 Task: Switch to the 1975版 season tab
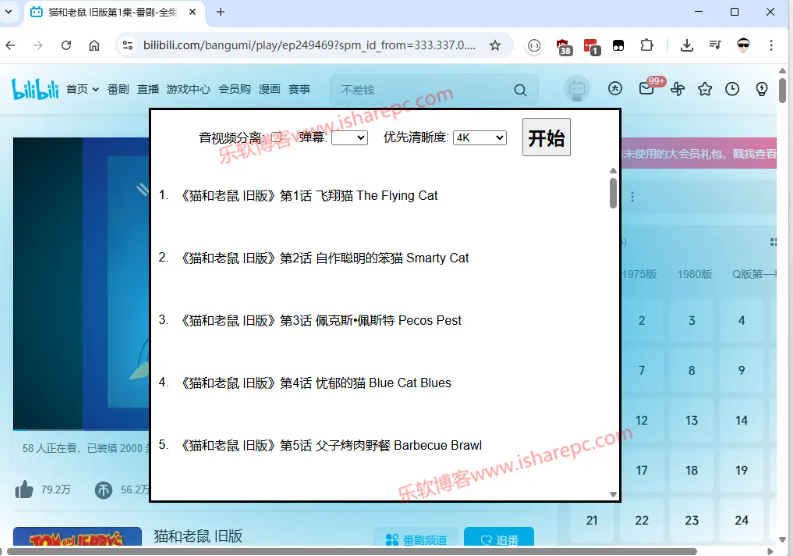pyautogui.click(x=639, y=274)
